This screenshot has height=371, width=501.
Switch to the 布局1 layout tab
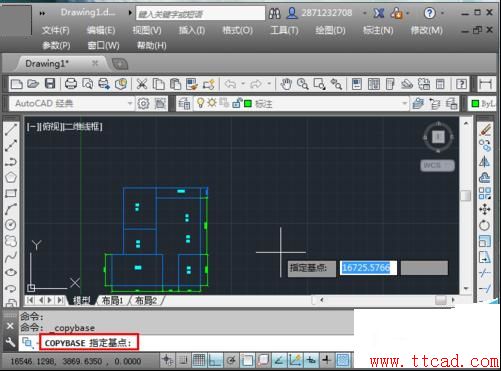tap(113, 301)
